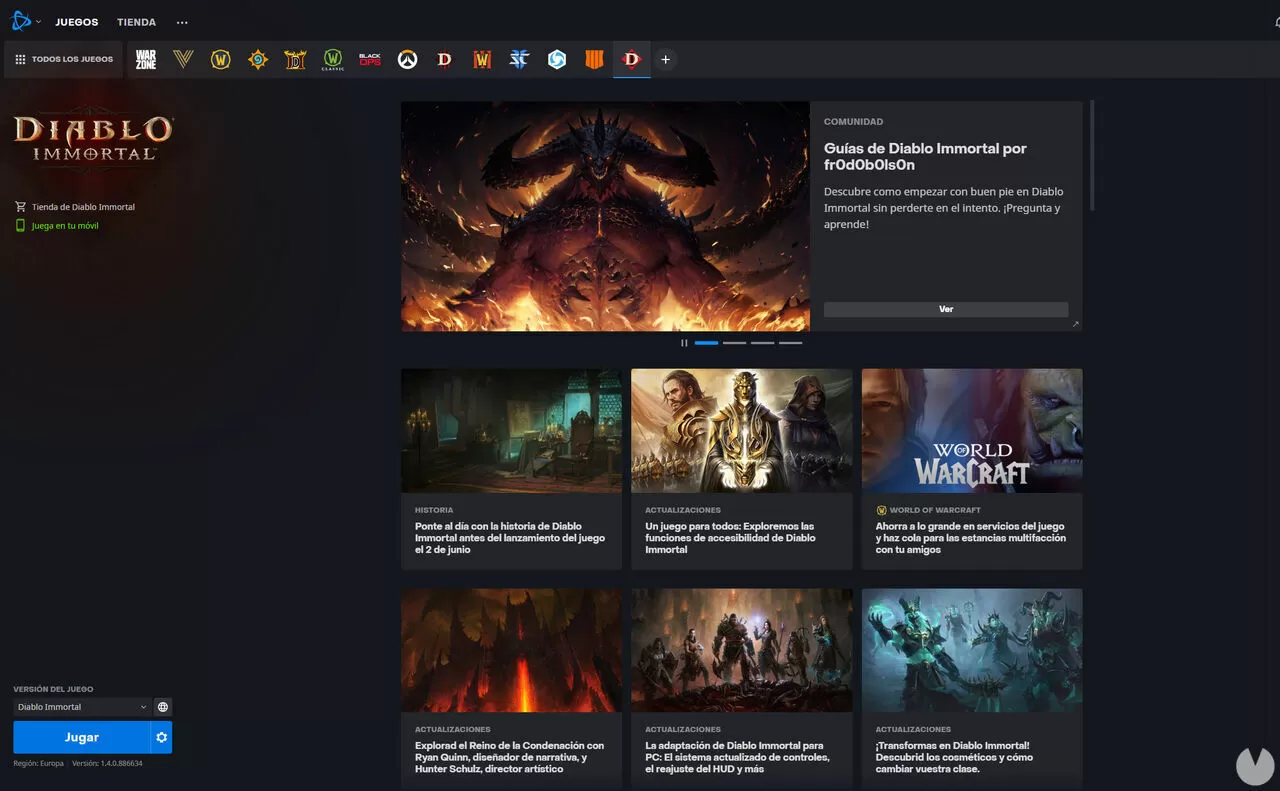
Task: Select the Black Ops Cold War icon
Action: [x=370, y=60]
